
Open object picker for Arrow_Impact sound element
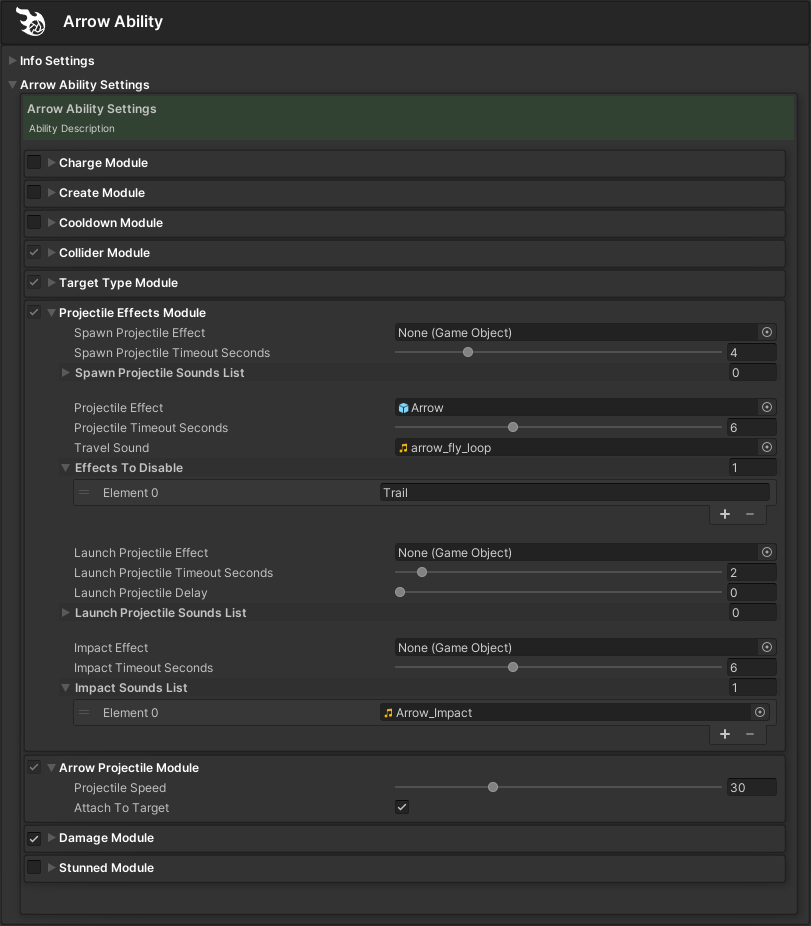pyautogui.click(x=760, y=713)
